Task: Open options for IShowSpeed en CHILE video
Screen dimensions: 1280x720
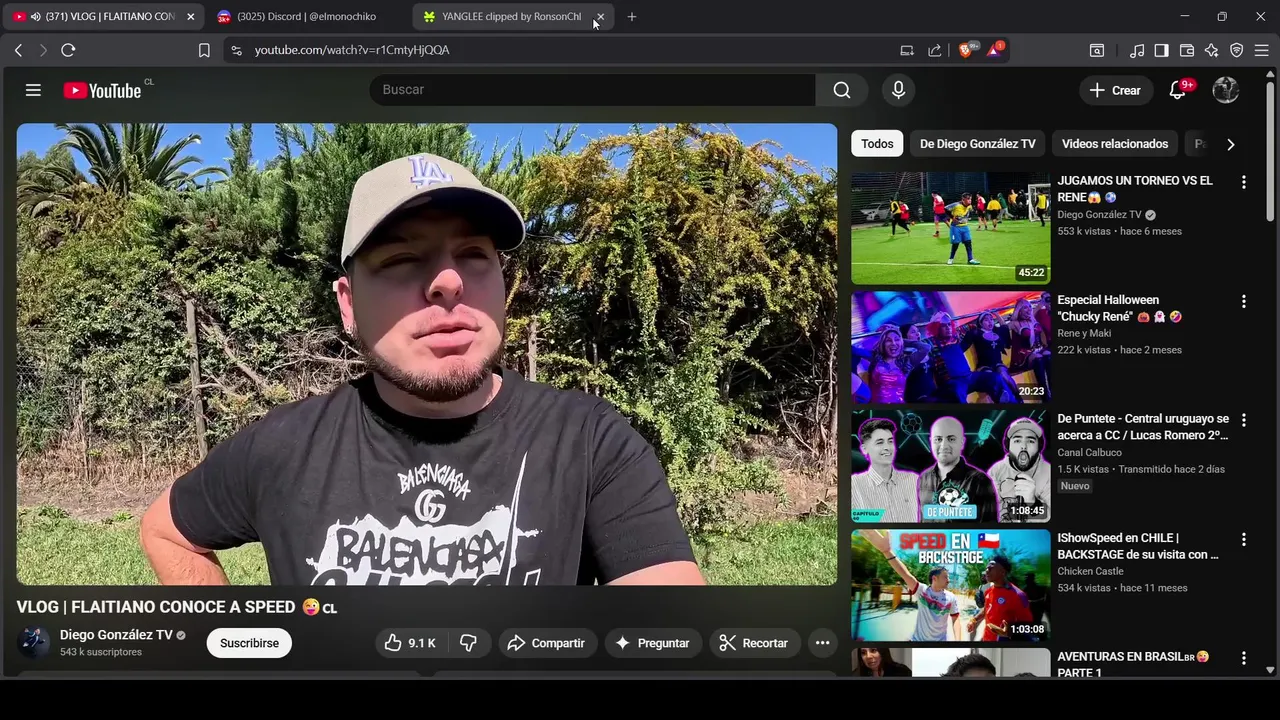Action: 1244,539
